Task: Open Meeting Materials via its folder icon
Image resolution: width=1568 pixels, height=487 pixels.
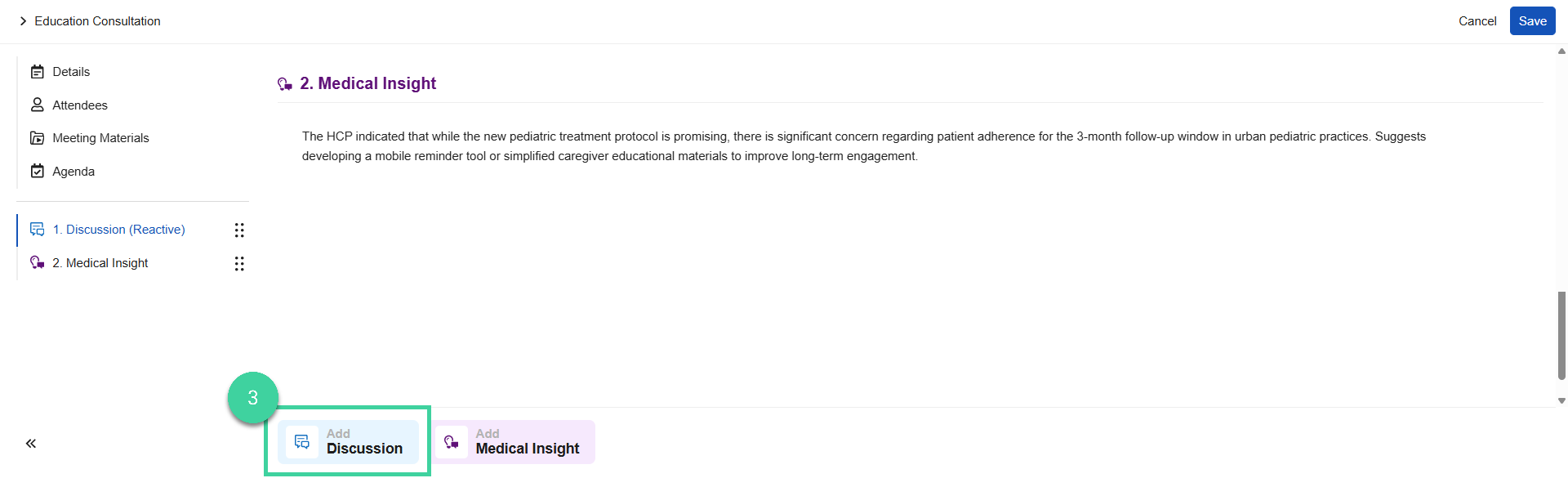Action: [38, 137]
